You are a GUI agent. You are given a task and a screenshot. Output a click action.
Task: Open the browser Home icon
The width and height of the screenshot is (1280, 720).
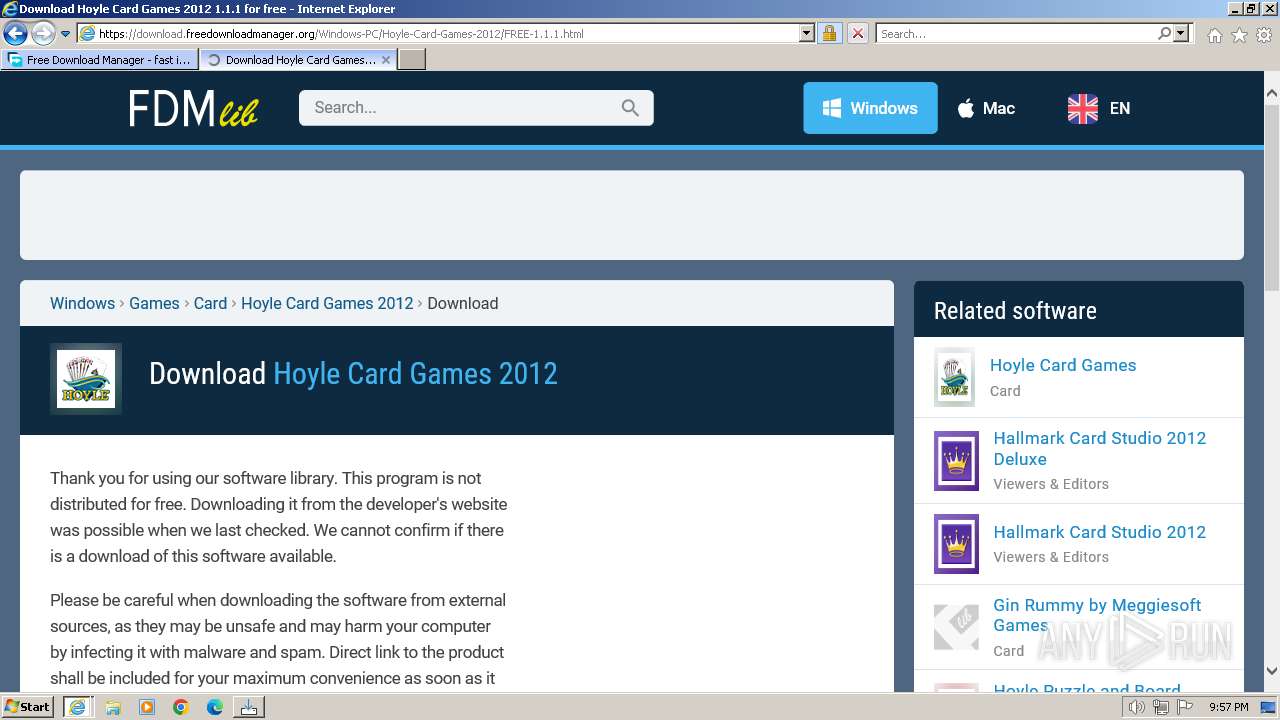point(1214,35)
